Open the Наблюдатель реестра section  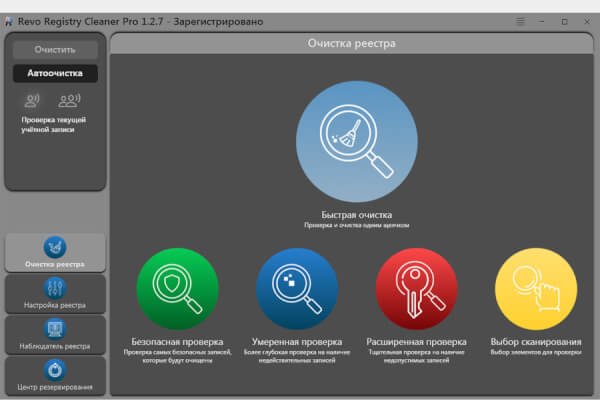[x=55, y=335]
